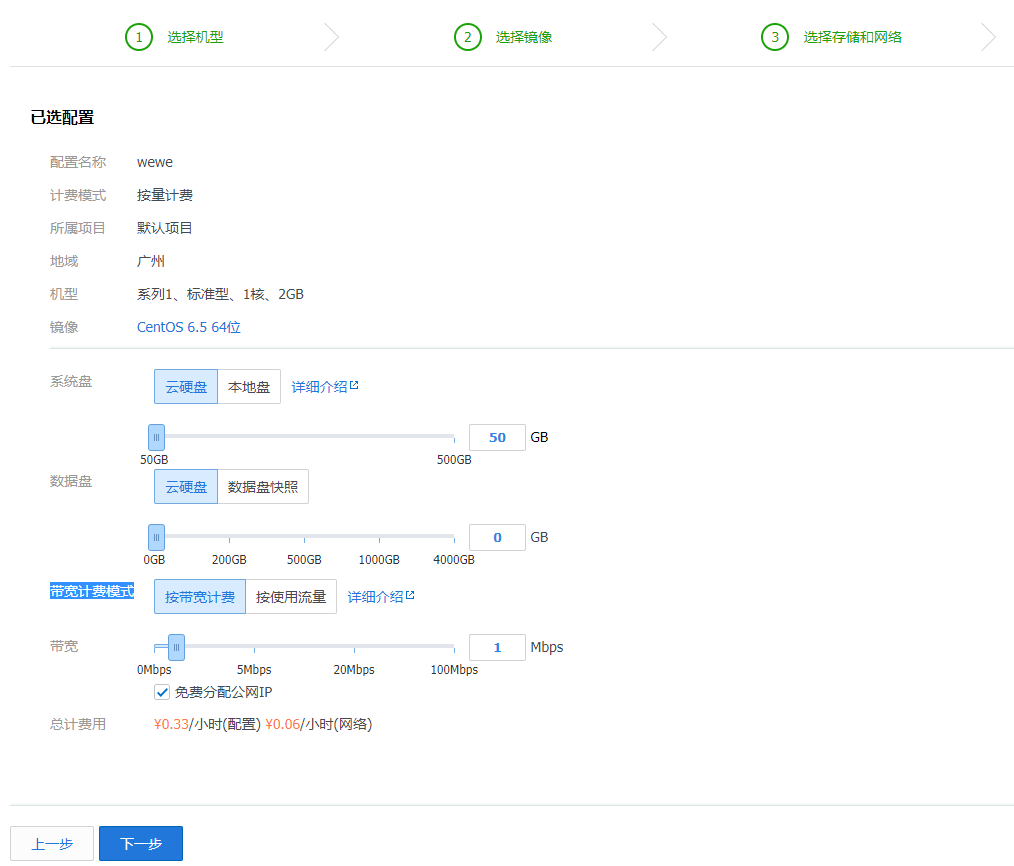
Task: Click the 上一步 button
Action: click(52, 843)
